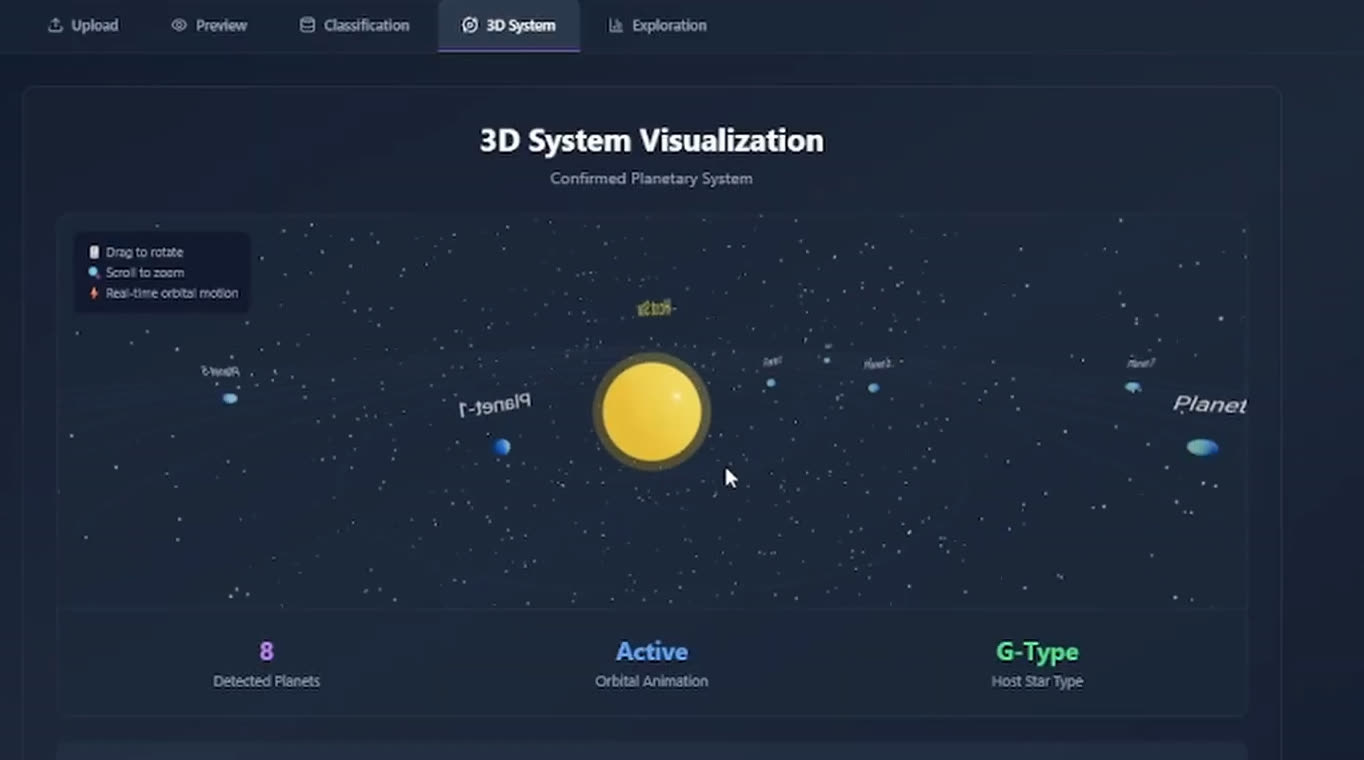The image size is (1364, 760).
Task: Click the purple 8 detected planets counter
Action: [266, 651]
